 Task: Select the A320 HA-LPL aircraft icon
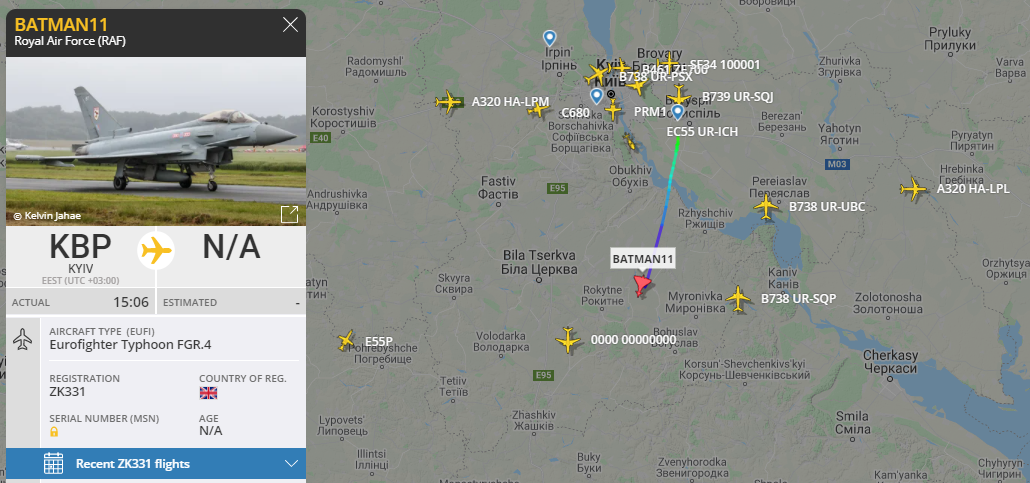pos(913,189)
